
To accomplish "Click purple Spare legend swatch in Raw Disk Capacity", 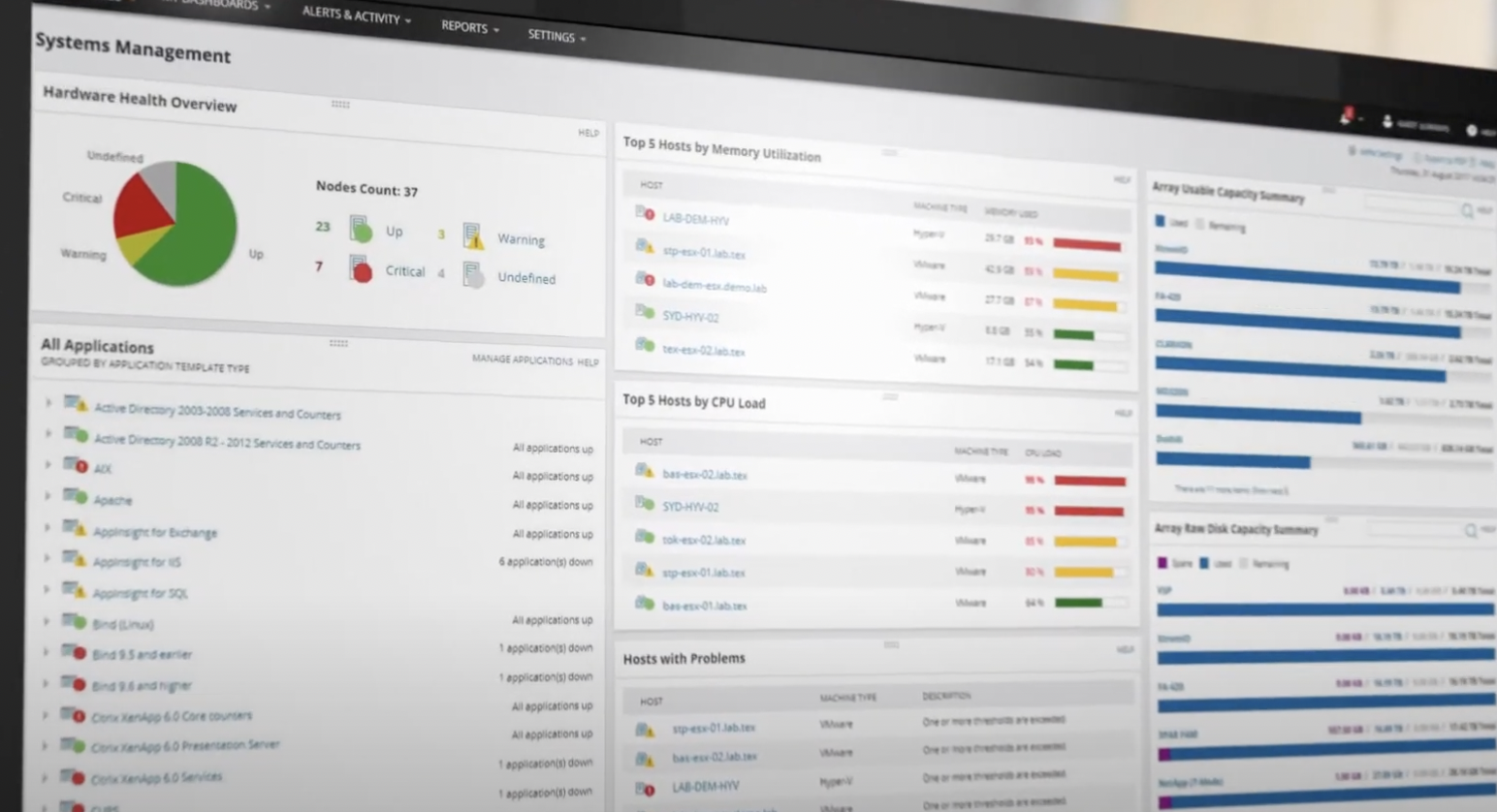I will pyautogui.click(x=1163, y=563).
